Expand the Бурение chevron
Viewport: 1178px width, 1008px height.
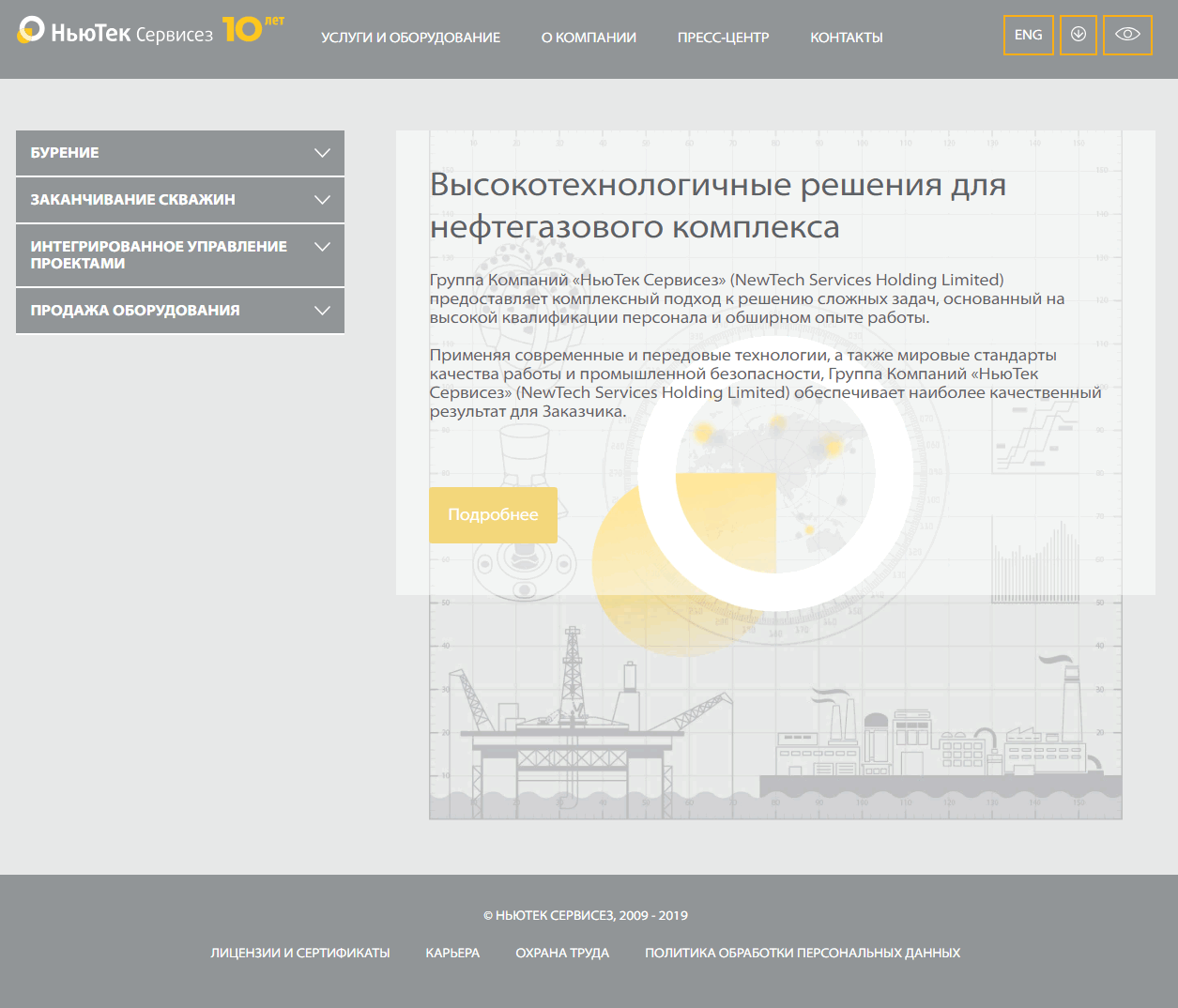[322, 153]
